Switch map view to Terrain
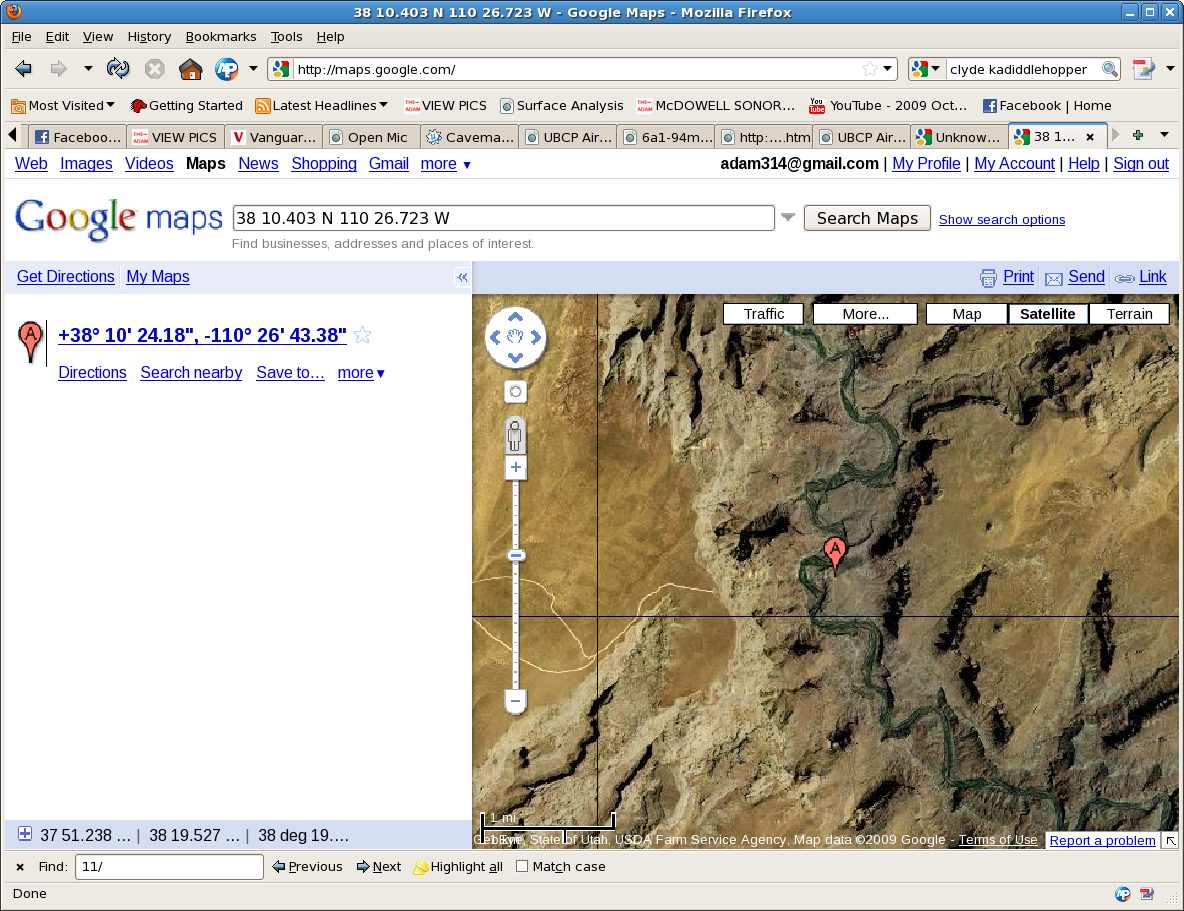 (x=1129, y=314)
